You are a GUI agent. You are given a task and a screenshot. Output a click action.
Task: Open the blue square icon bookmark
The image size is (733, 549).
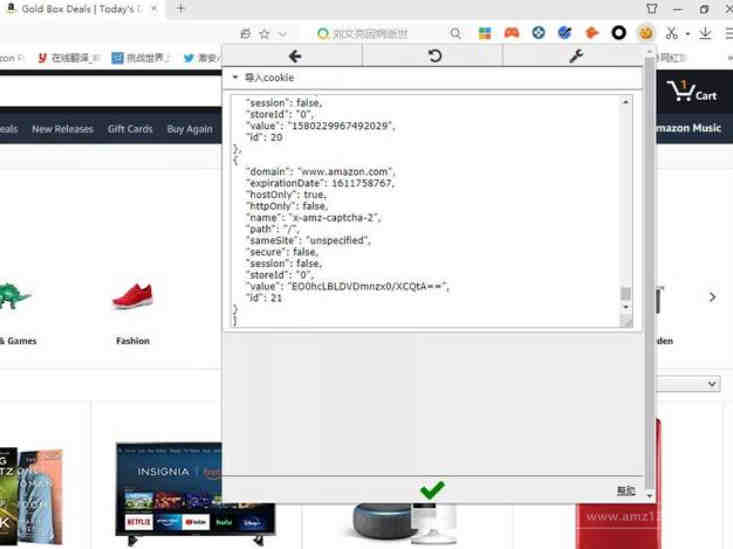click(x=140, y=58)
